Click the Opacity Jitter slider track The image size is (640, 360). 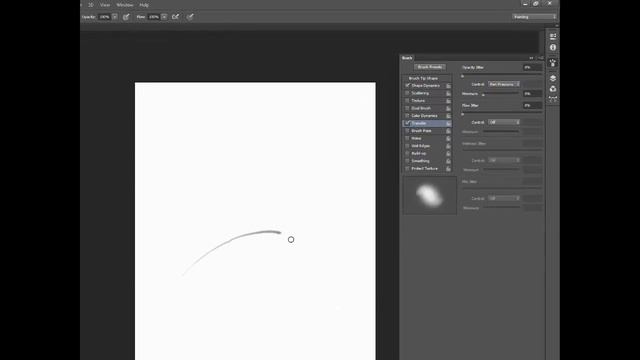[x=502, y=75]
